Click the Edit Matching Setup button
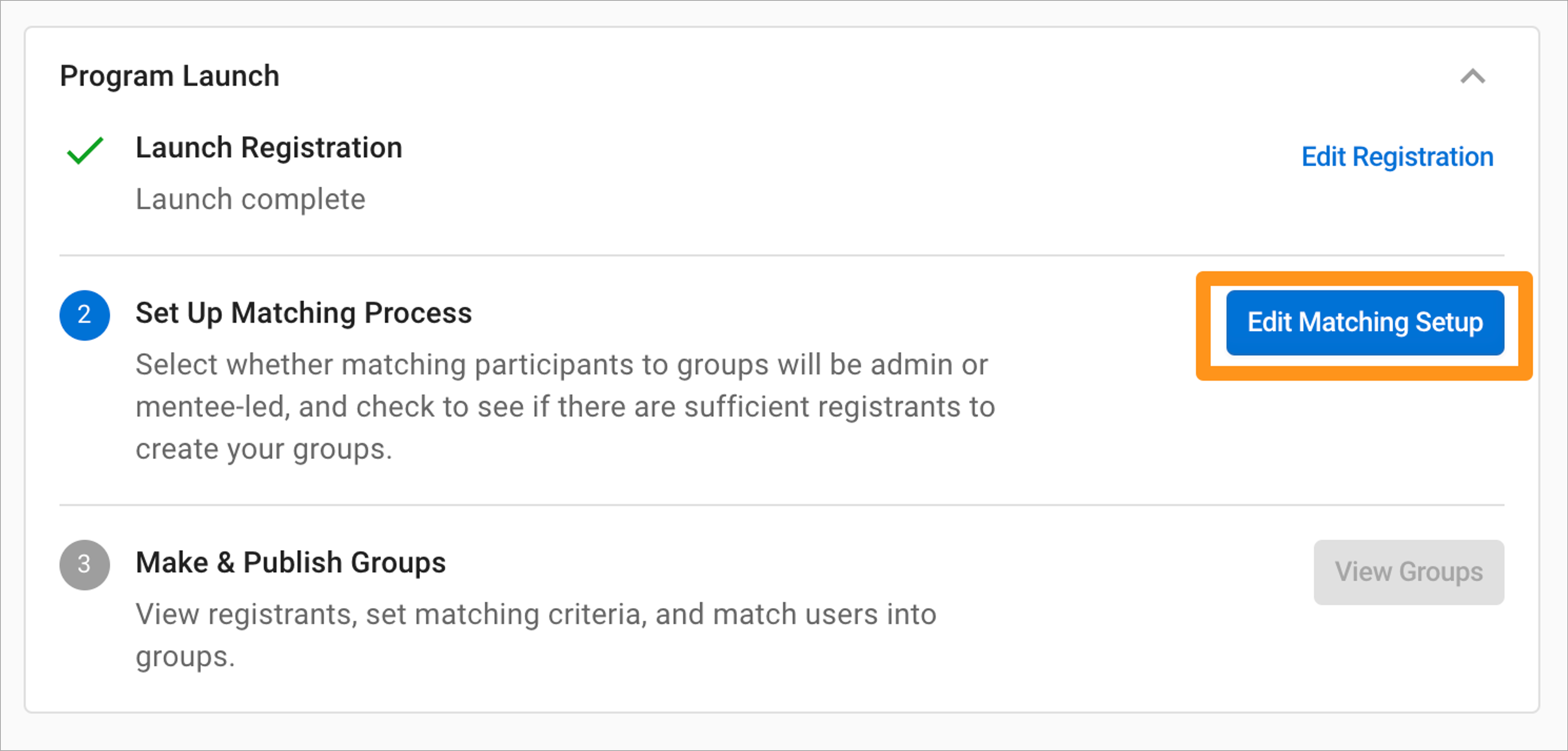The width and height of the screenshot is (1568, 751). coord(1365,322)
